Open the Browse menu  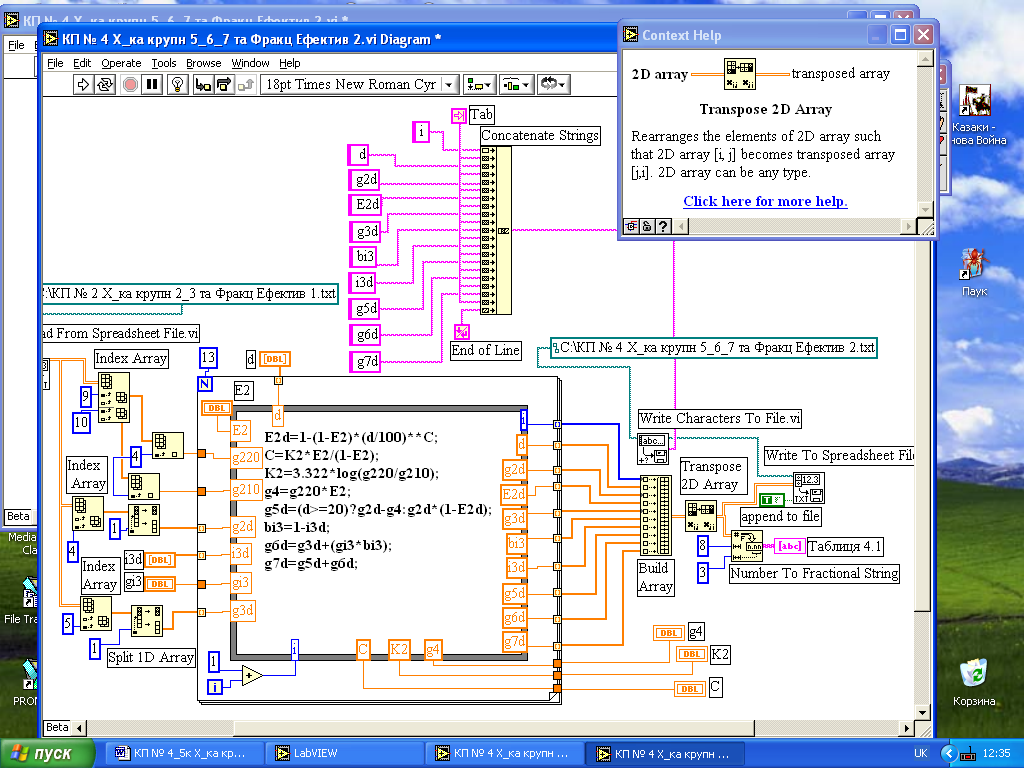pos(203,63)
